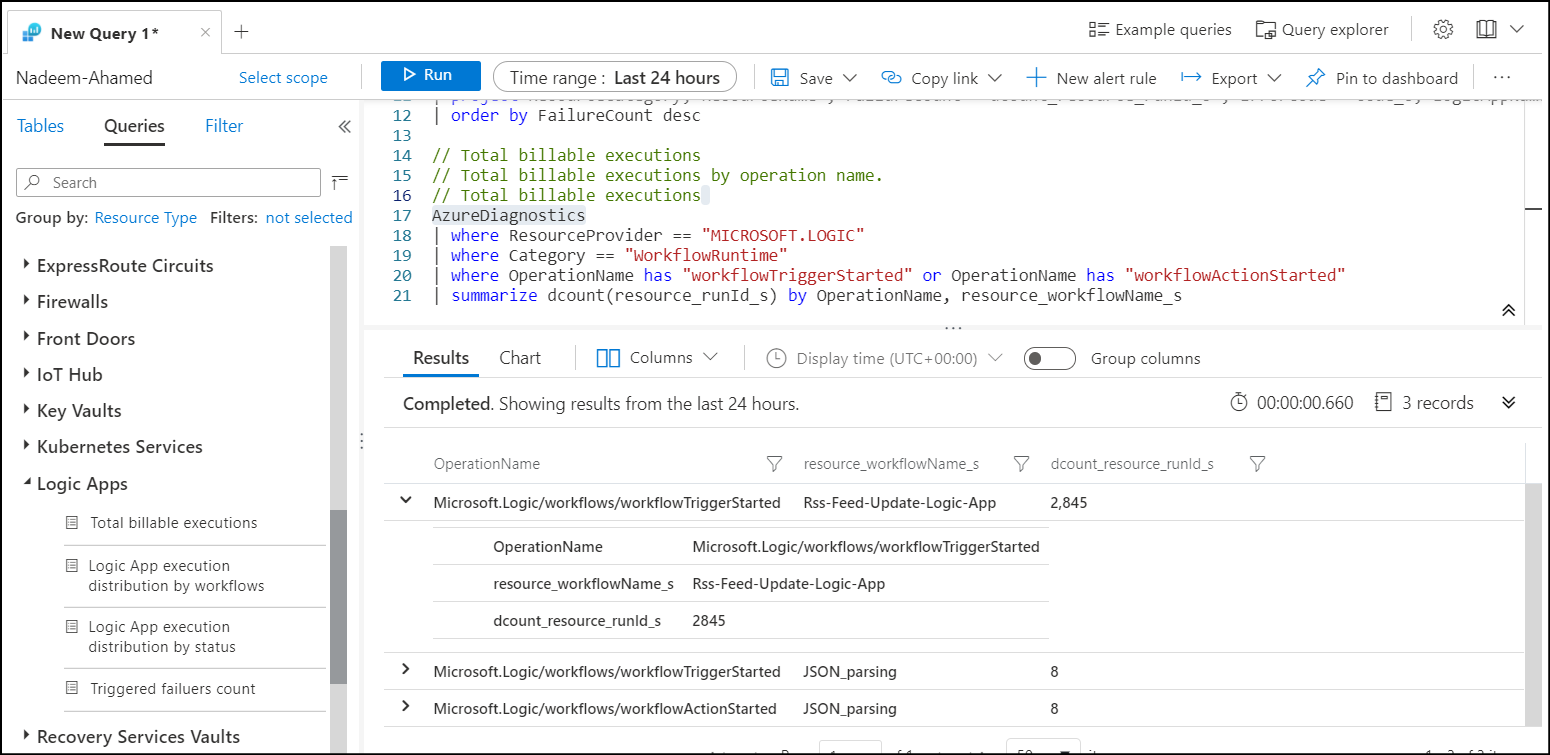Expand dropdown next to book icon
This screenshot has height=755, width=1550.
[1517, 30]
